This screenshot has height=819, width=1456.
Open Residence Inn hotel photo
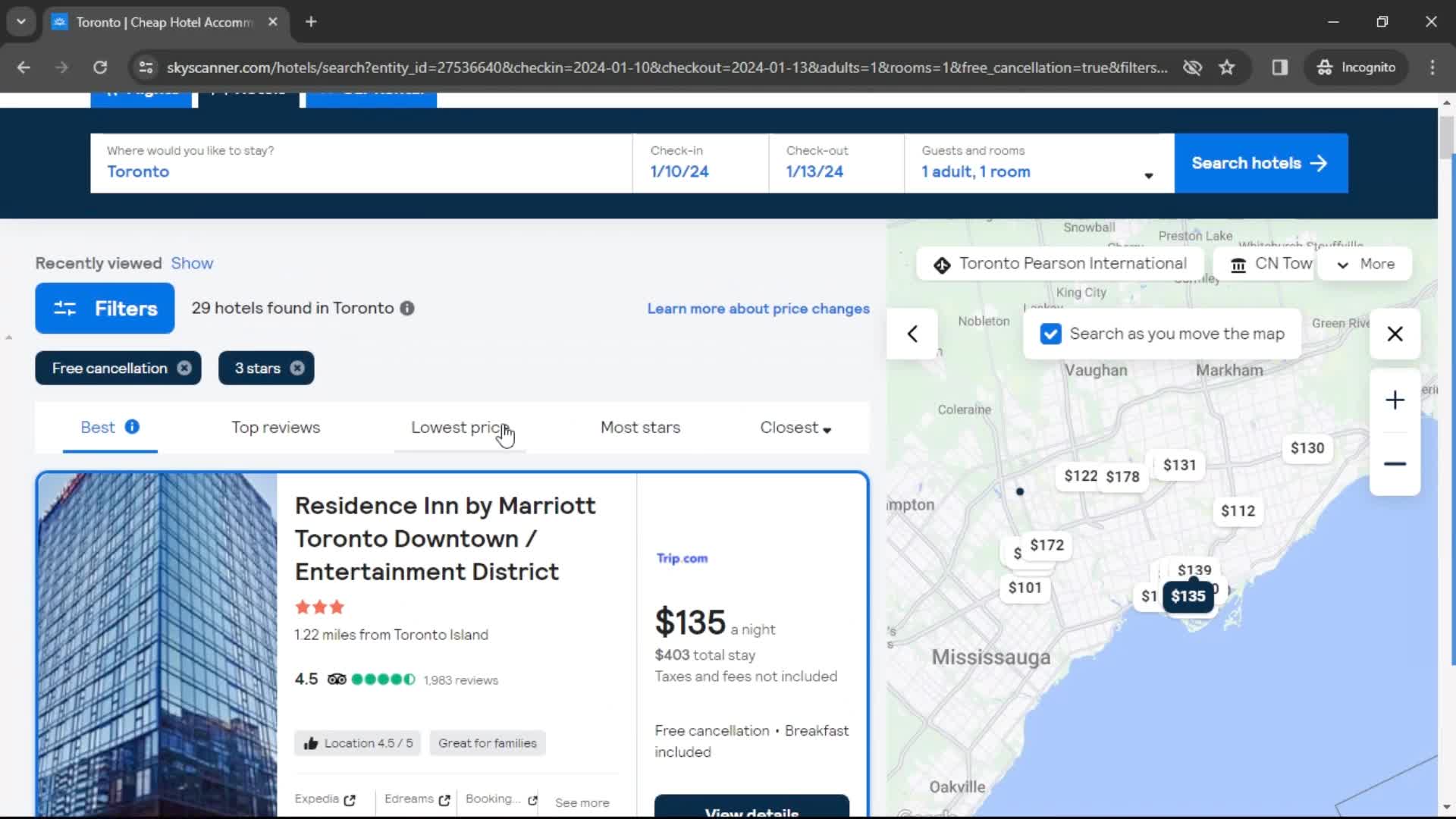point(157,645)
